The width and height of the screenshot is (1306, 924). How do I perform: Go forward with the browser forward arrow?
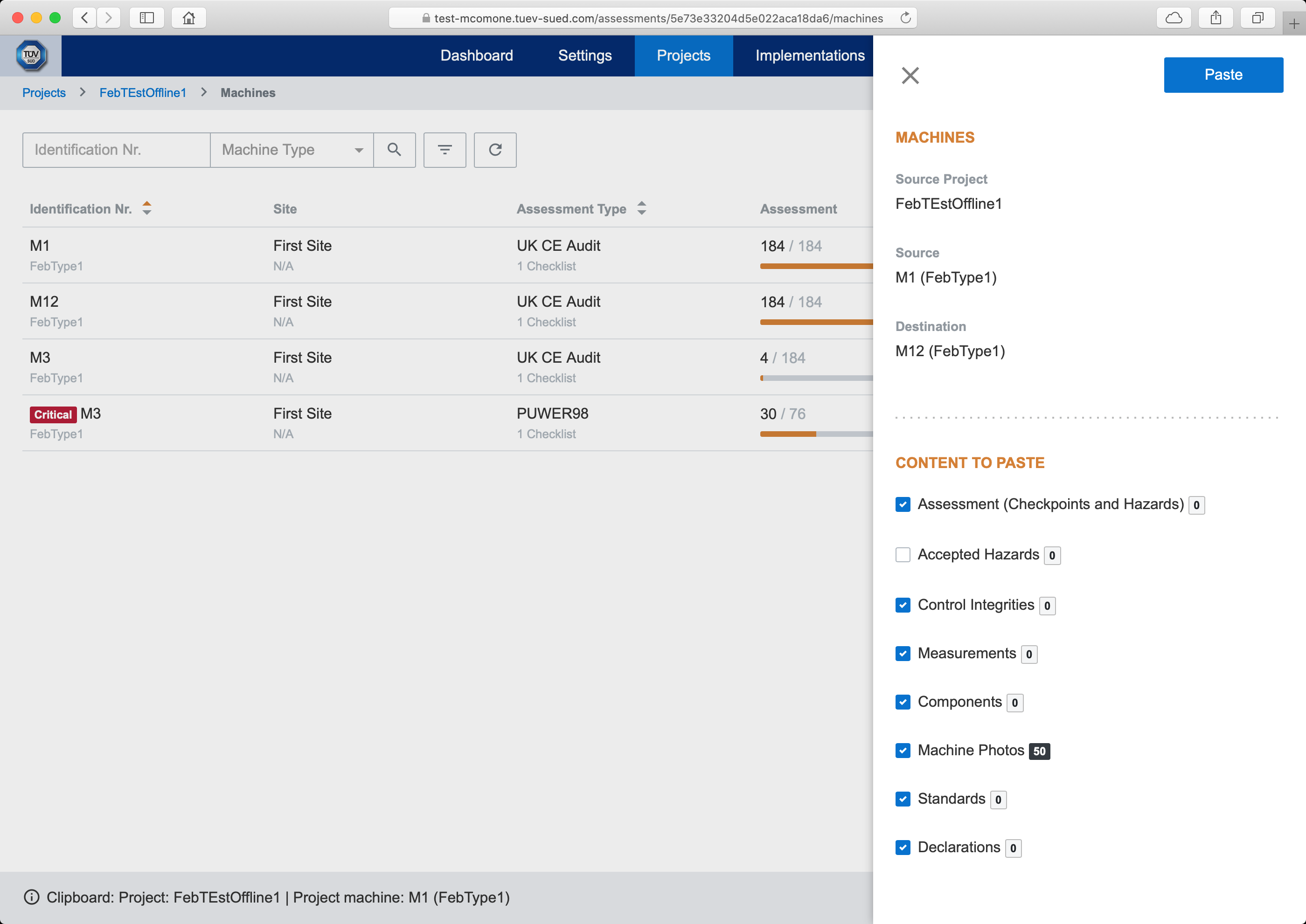108,18
